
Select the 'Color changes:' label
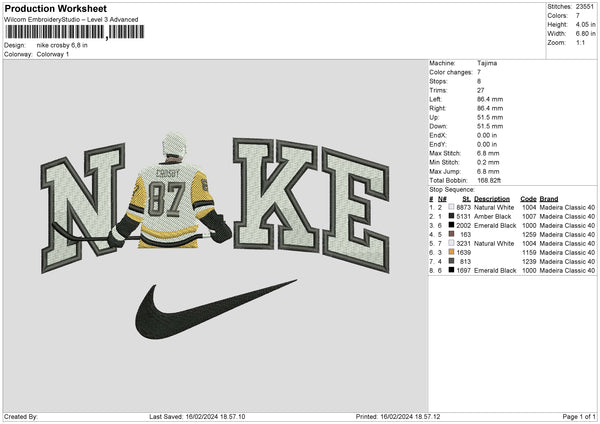pos(451,72)
